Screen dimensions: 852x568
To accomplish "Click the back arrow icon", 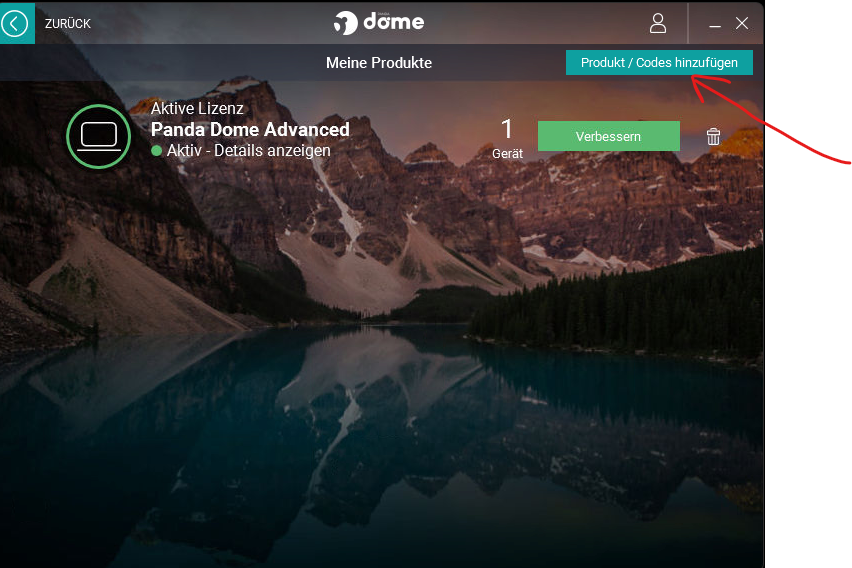I will click(15, 23).
